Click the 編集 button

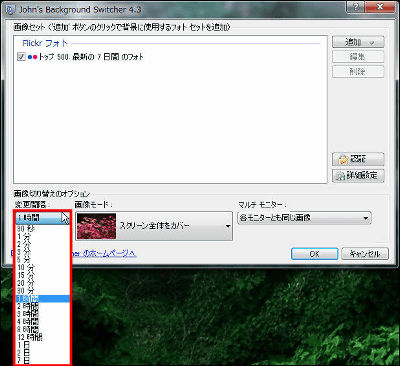pyautogui.click(x=358, y=57)
